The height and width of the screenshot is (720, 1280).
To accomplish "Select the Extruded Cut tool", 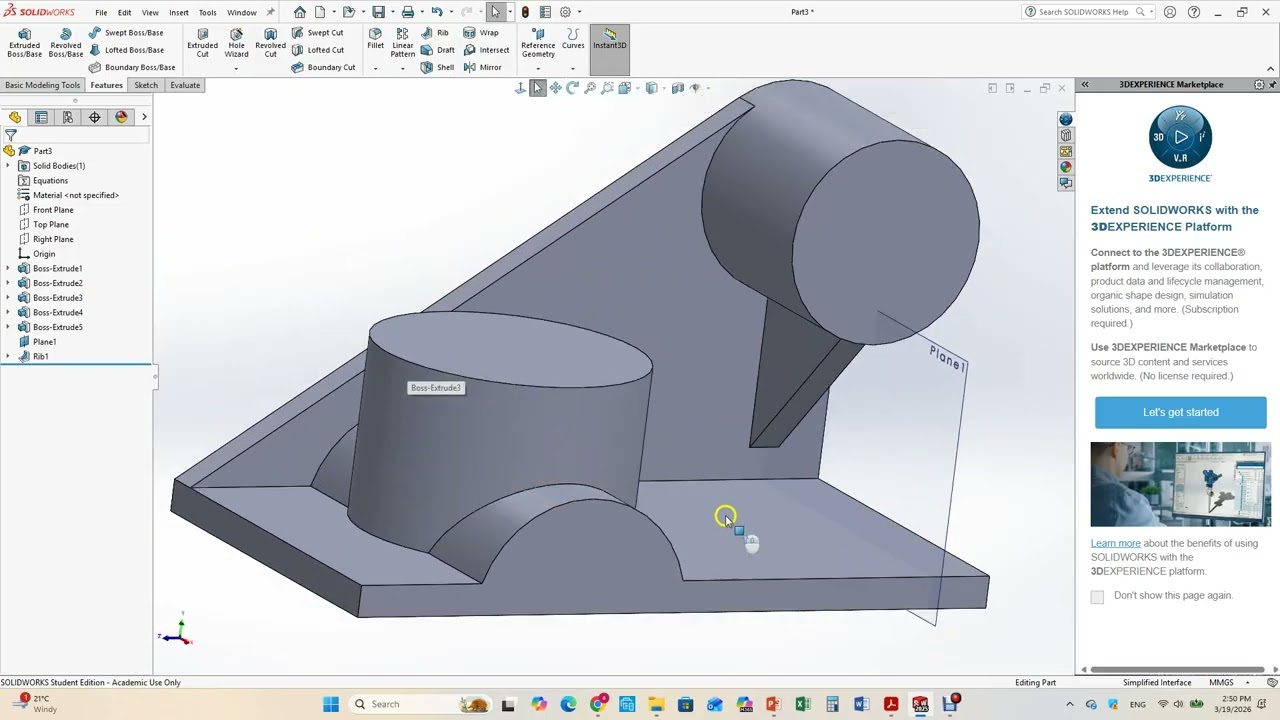I will [x=202, y=43].
